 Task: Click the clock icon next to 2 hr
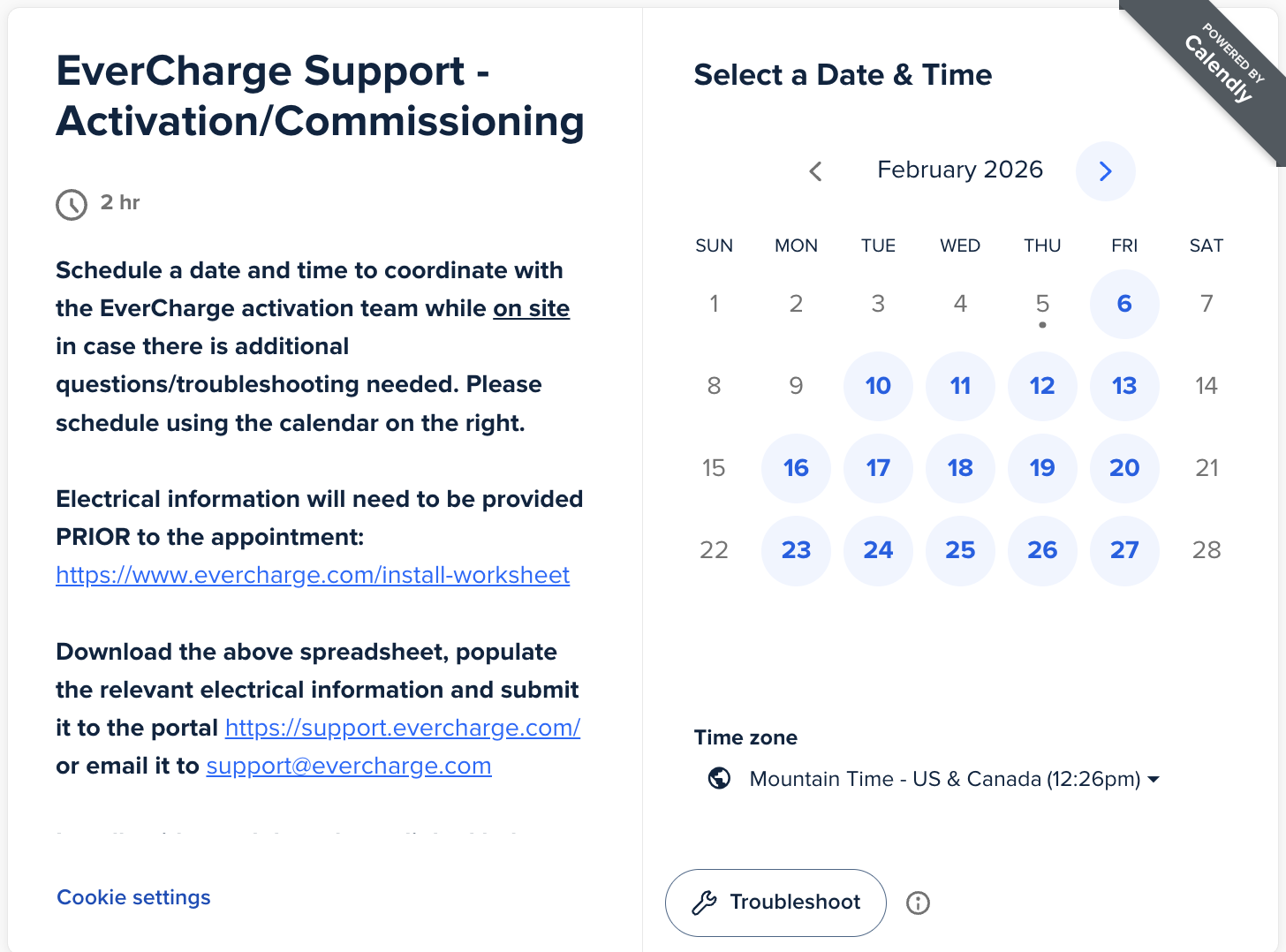[72, 204]
